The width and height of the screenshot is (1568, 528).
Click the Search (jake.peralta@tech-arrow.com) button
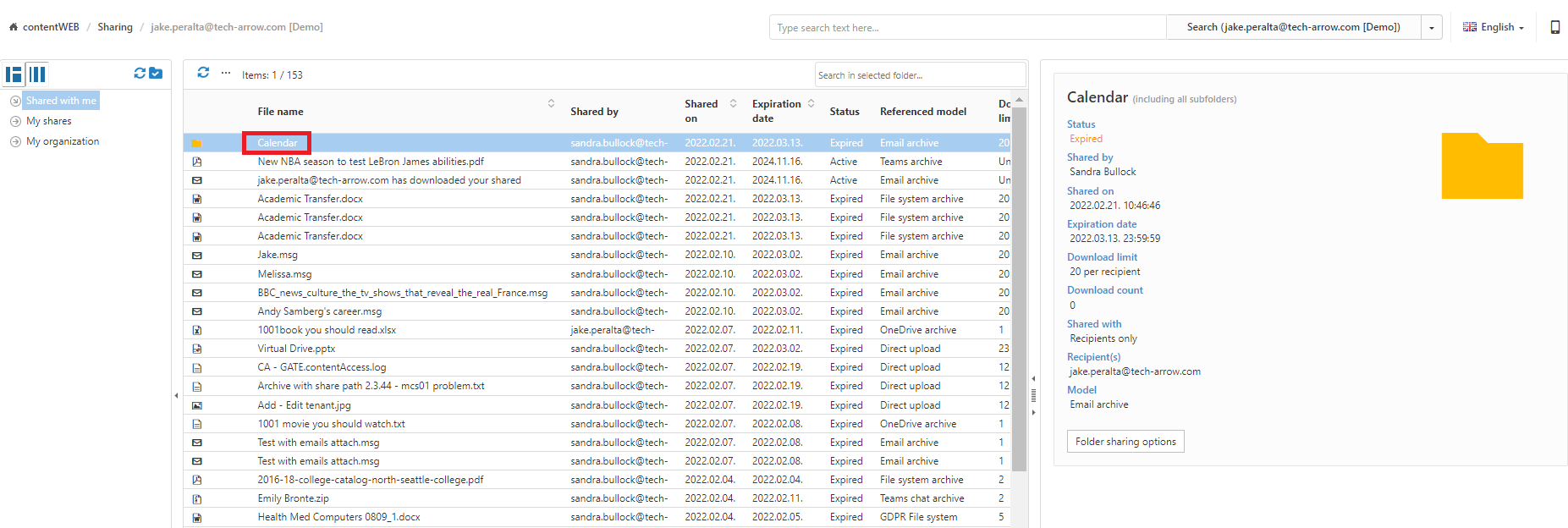pyautogui.click(x=1292, y=27)
